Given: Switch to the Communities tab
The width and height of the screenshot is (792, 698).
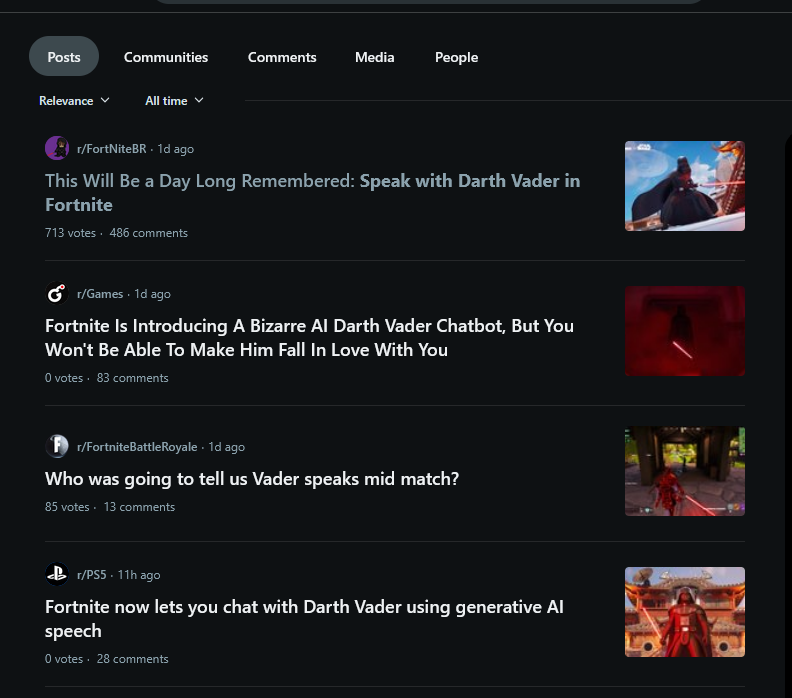Looking at the screenshot, I should coord(166,57).
